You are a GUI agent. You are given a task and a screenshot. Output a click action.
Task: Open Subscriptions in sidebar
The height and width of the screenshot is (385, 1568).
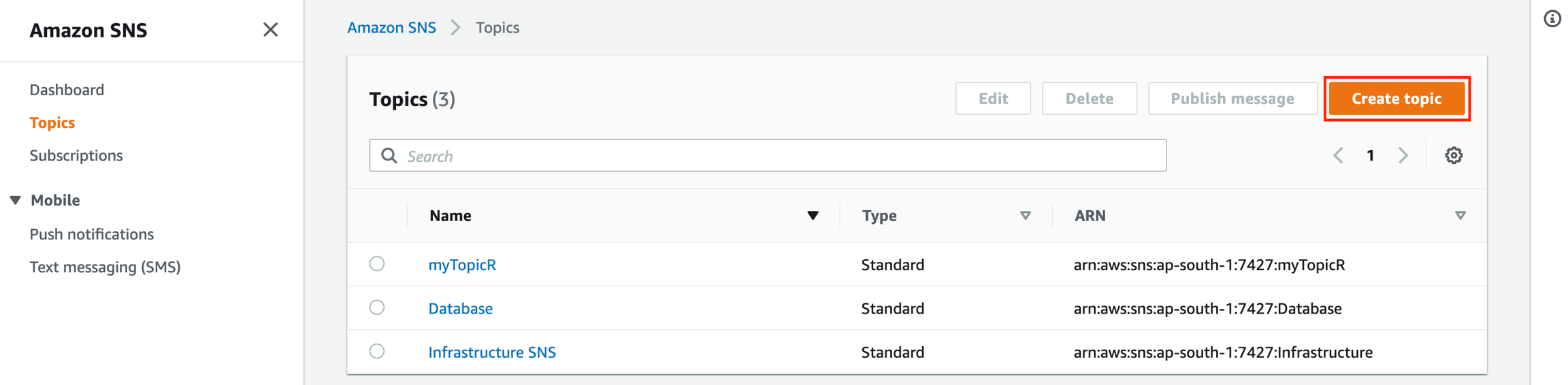pyautogui.click(x=76, y=155)
